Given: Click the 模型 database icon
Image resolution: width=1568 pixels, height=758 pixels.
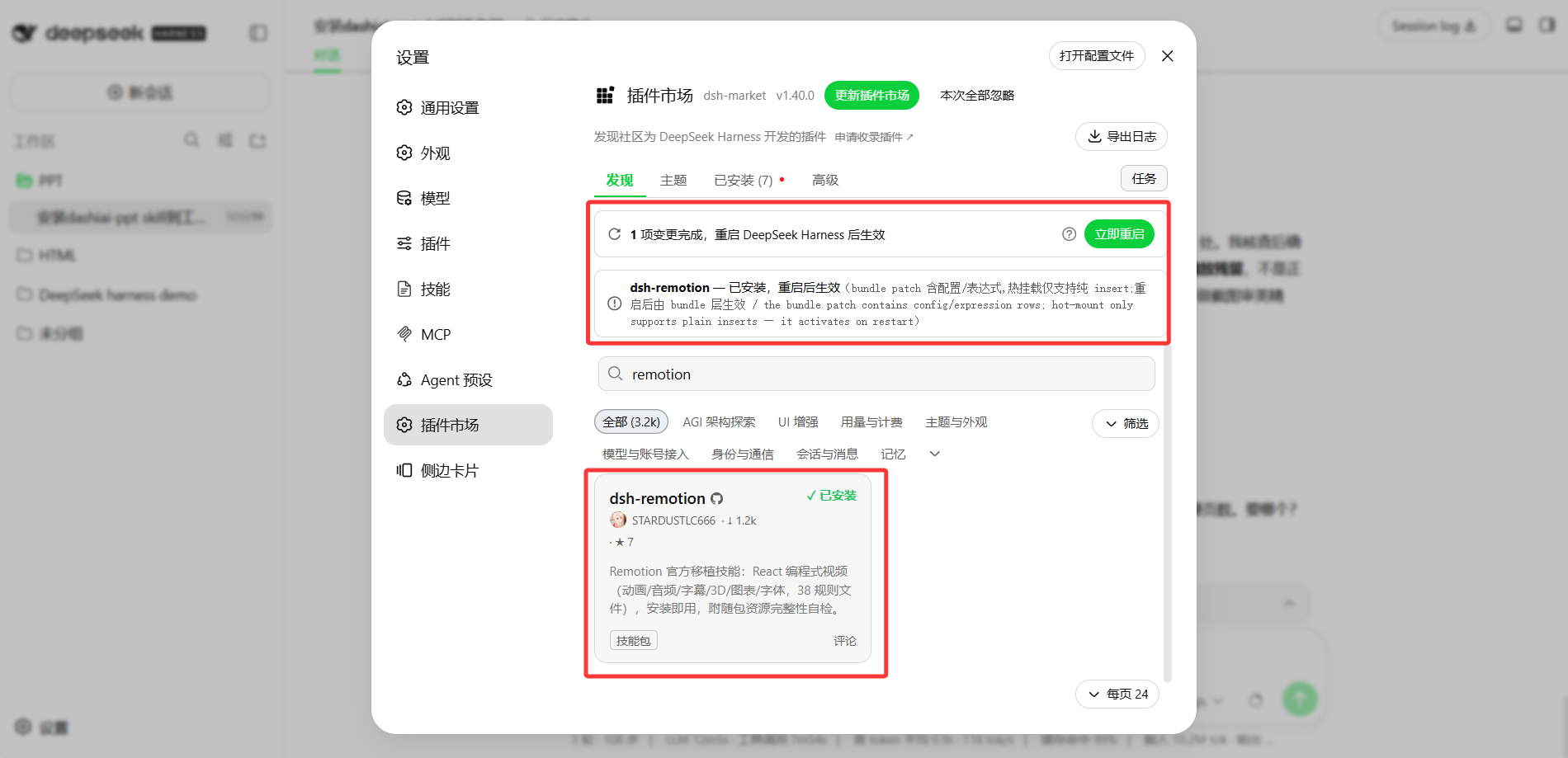Looking at the screenshot, I should pyautogui.click(x=404, y=198).
